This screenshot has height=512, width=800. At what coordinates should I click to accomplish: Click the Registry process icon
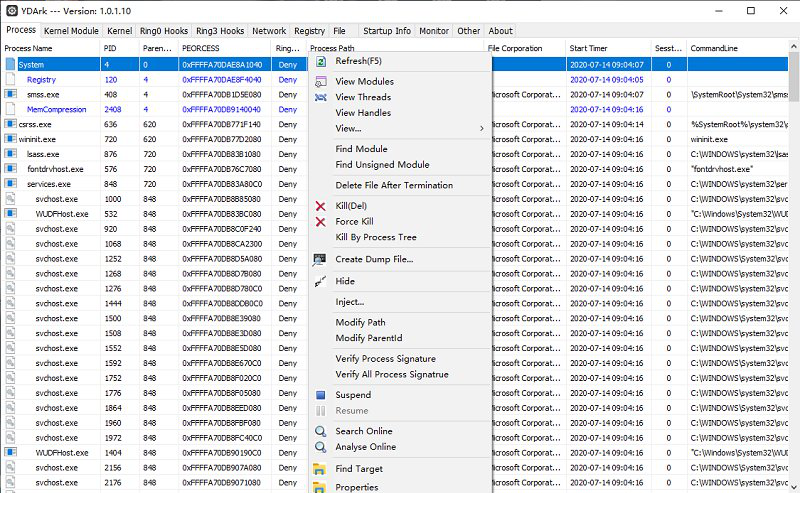(10, 79)
